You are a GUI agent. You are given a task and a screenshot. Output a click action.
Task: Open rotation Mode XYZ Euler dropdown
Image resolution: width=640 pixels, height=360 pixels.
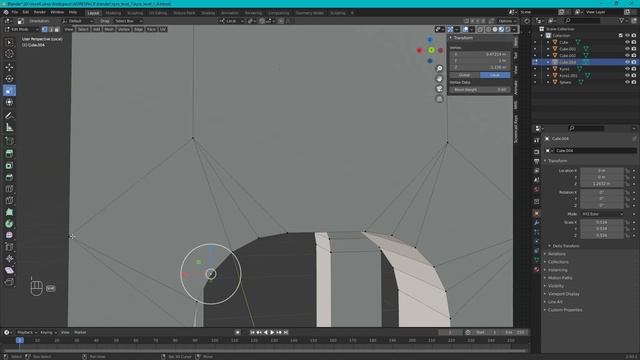(602, 214)
